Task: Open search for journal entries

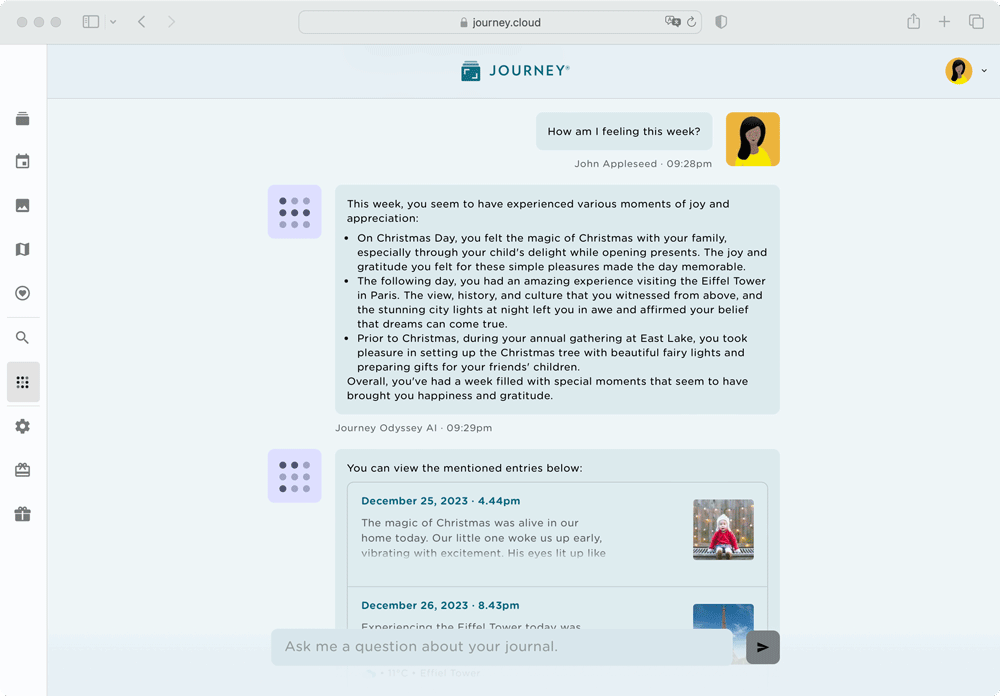Action: 22,337
